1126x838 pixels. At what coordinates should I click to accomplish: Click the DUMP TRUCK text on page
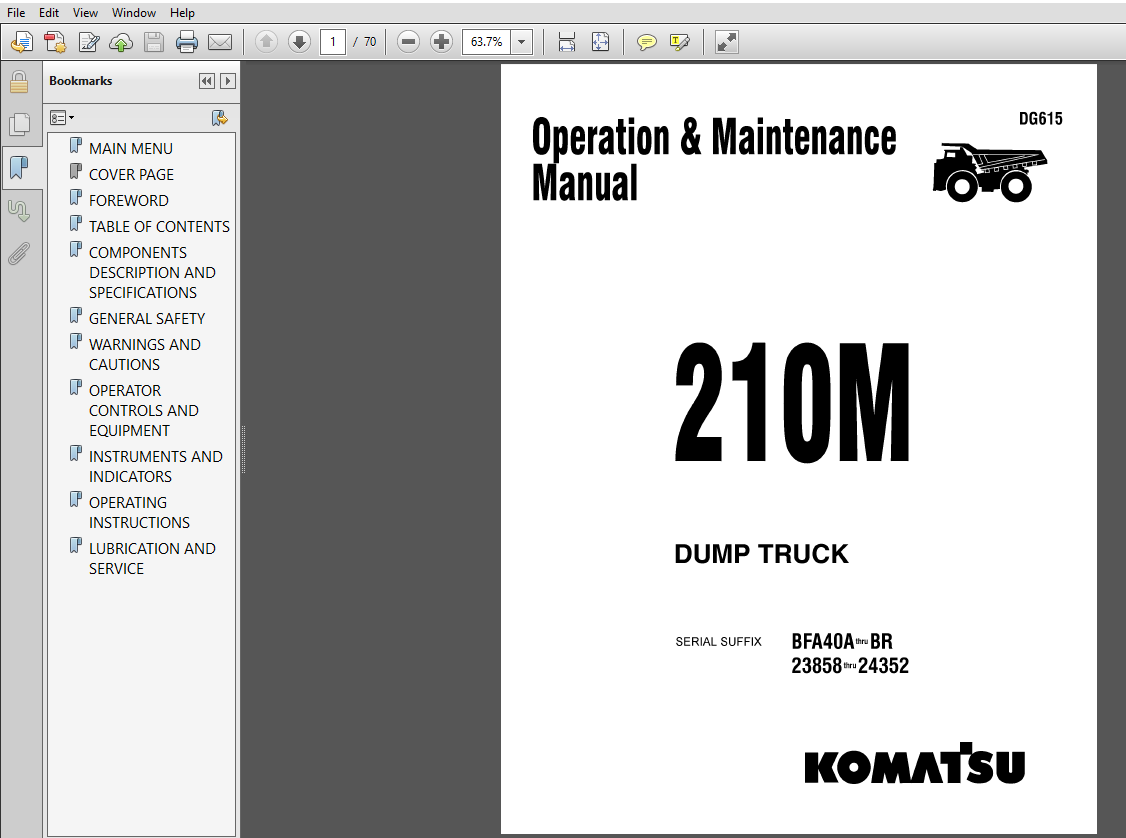(761, 554)
